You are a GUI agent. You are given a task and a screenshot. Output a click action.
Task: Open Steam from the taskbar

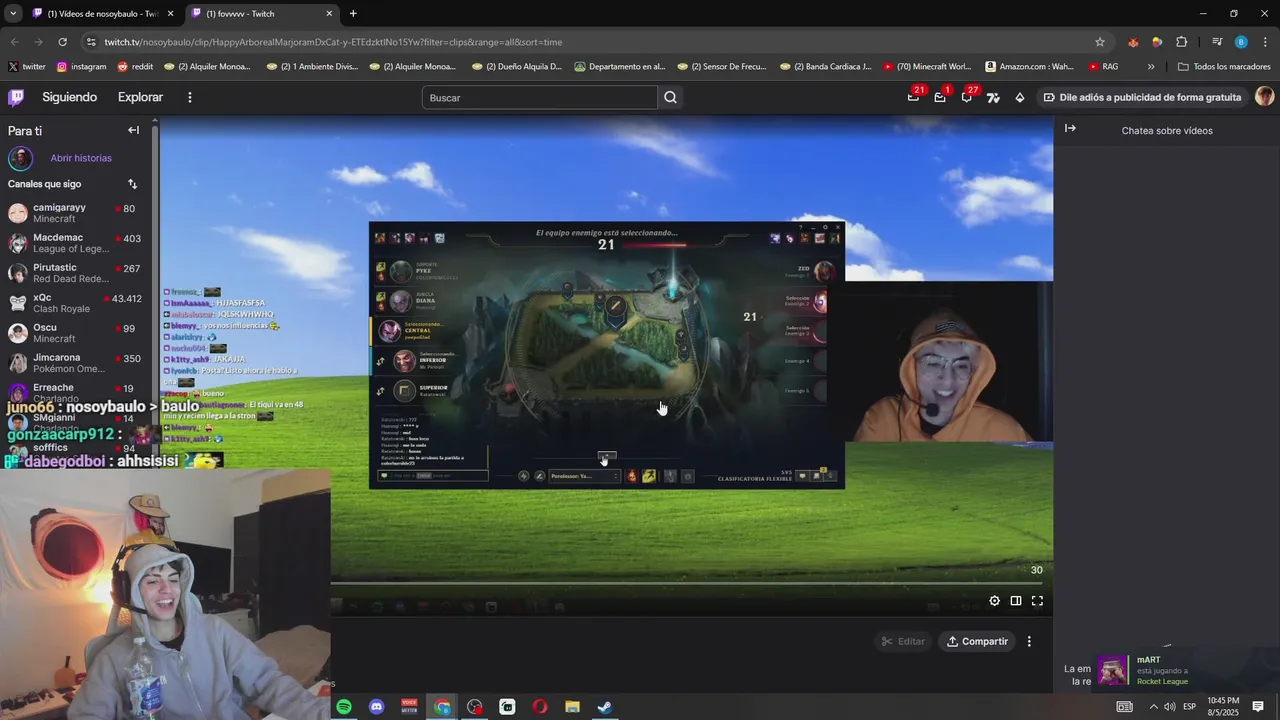coord(604,707)
